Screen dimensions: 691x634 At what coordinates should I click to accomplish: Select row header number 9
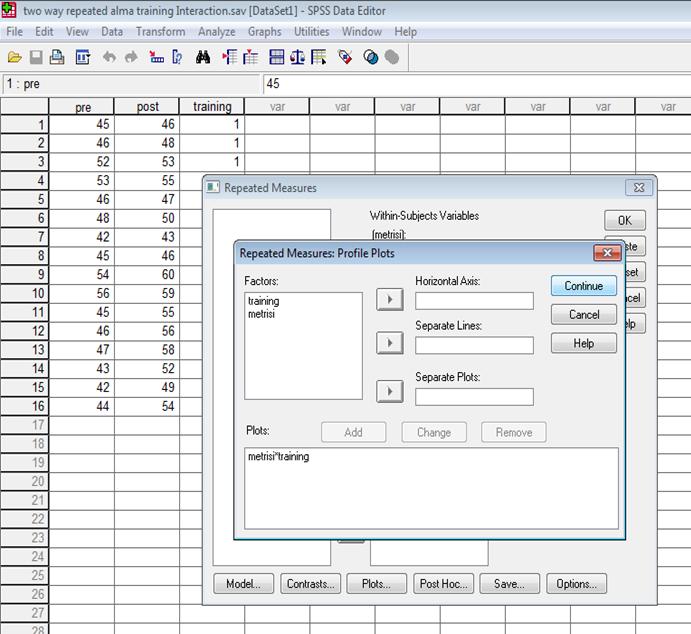[25, 274]
